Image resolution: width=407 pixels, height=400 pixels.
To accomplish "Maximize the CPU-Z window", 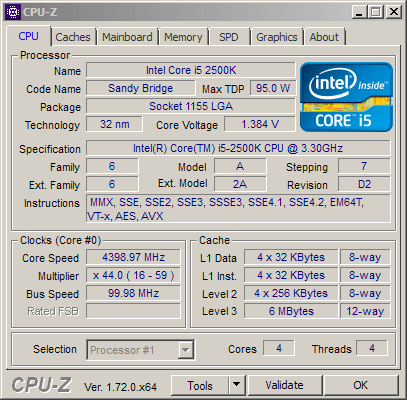I will coord(376,12).
